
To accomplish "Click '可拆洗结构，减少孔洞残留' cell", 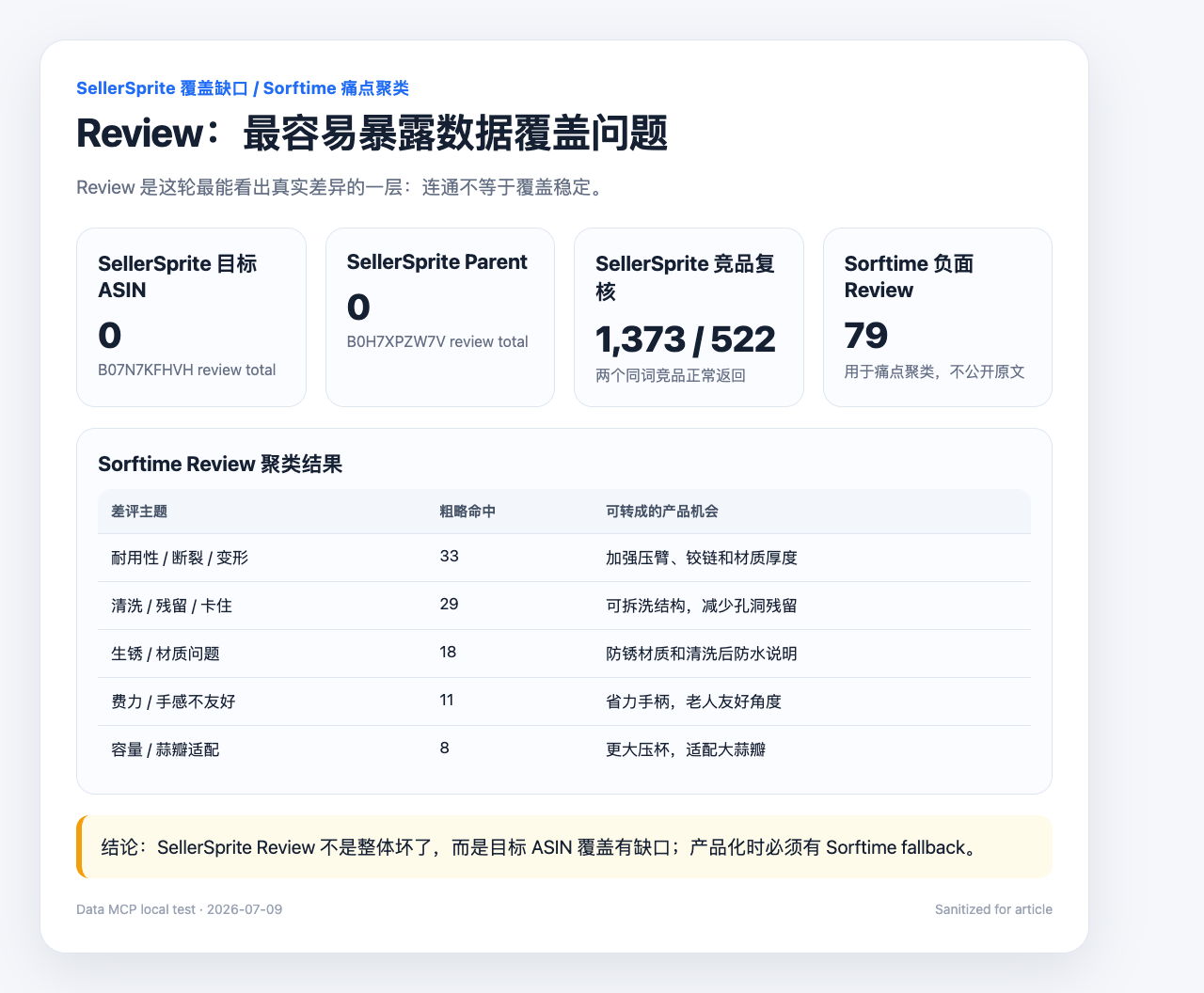I will [x=702, y=606].
